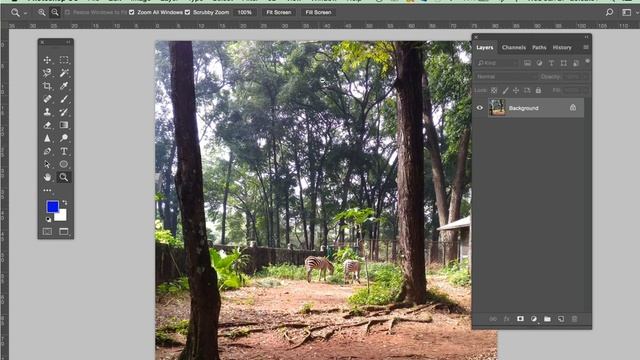Select the Pen tool
The height and width of the screenshot is (360, 640).
click(x=47, y=151)
